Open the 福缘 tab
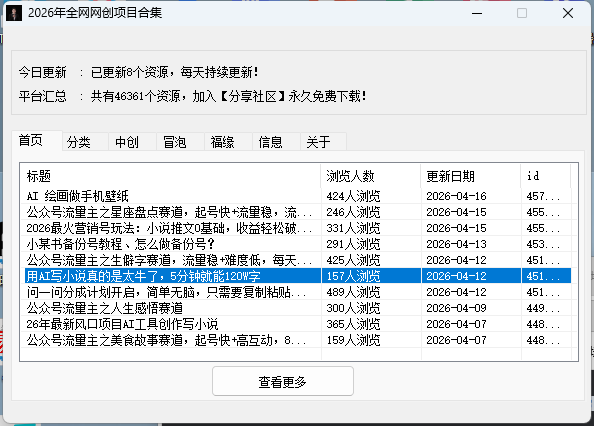The image size is (594, 426). (x=228, y=142)
